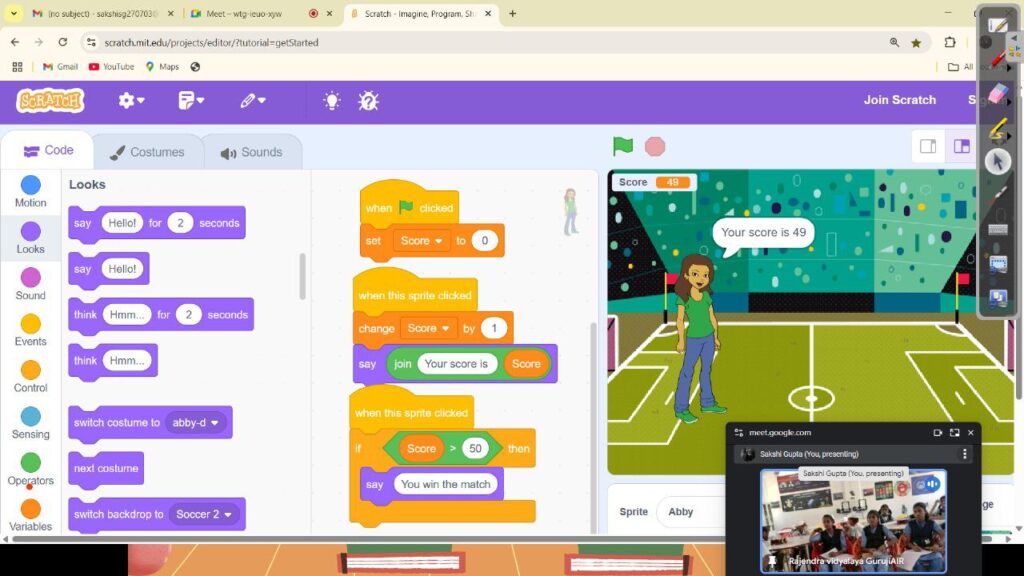Image resolution: width=1024 pixels, height=576 pixels.
Task: Switch to large stage layout
Action: [961, 146]
